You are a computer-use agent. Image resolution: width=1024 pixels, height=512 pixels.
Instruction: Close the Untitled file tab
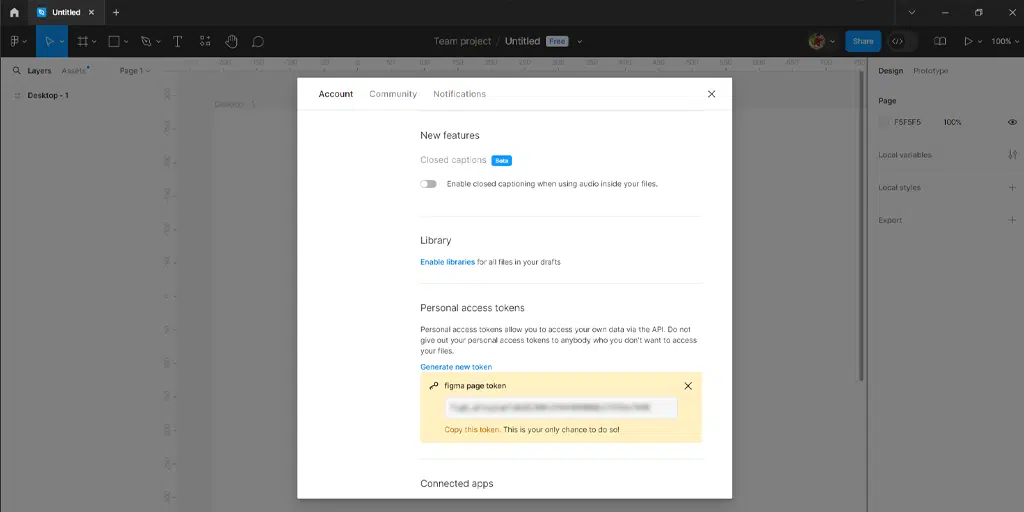click(91, 12)
